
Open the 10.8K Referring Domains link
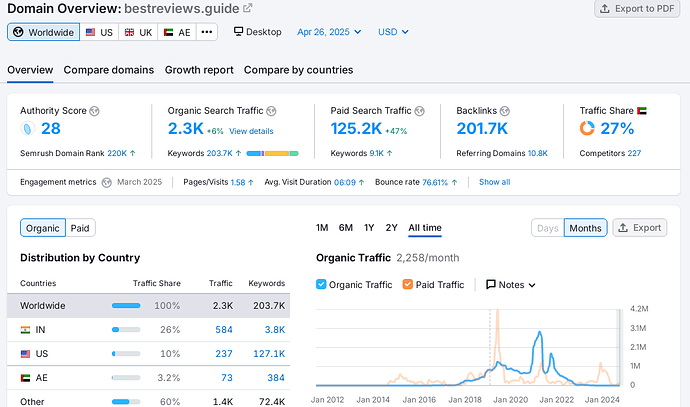pos(538,153)
